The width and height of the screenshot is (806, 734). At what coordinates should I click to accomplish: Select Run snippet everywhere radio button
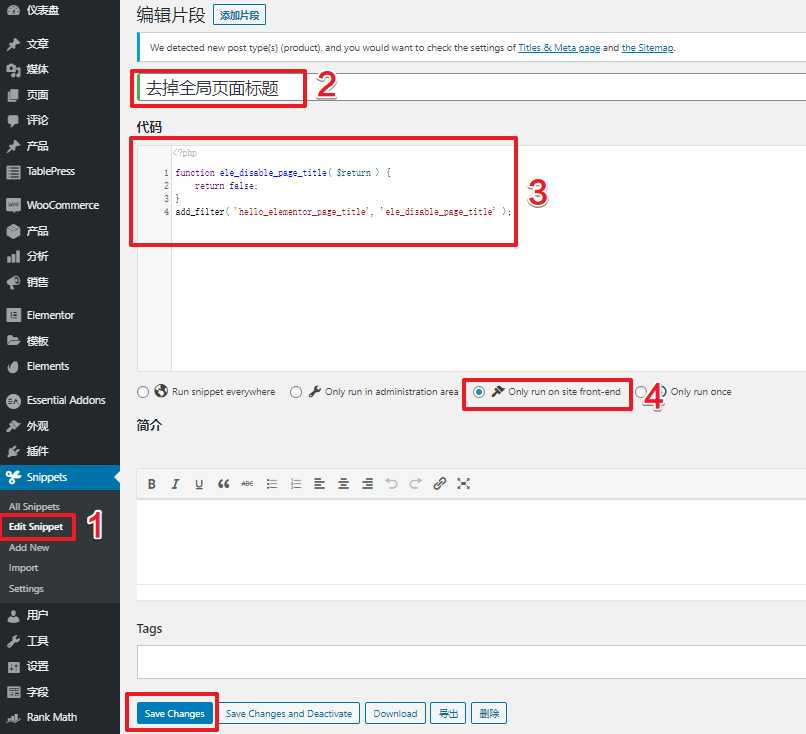pyautogui.click(x=143, y=392)
